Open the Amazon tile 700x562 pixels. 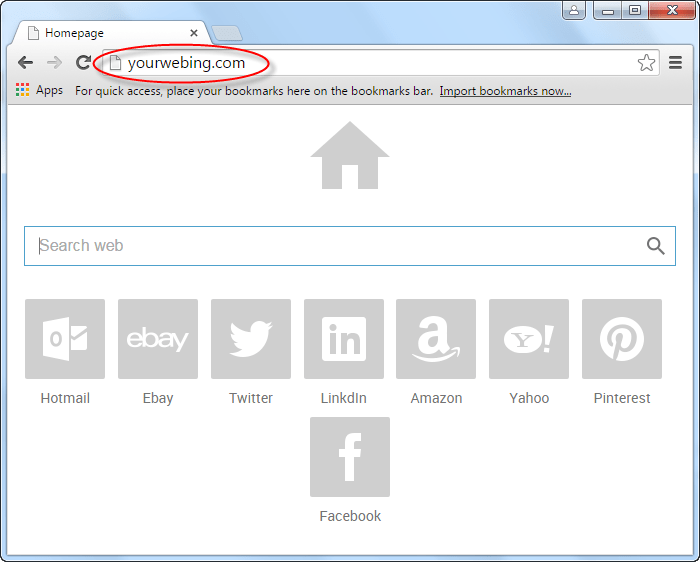coord(436,339)
